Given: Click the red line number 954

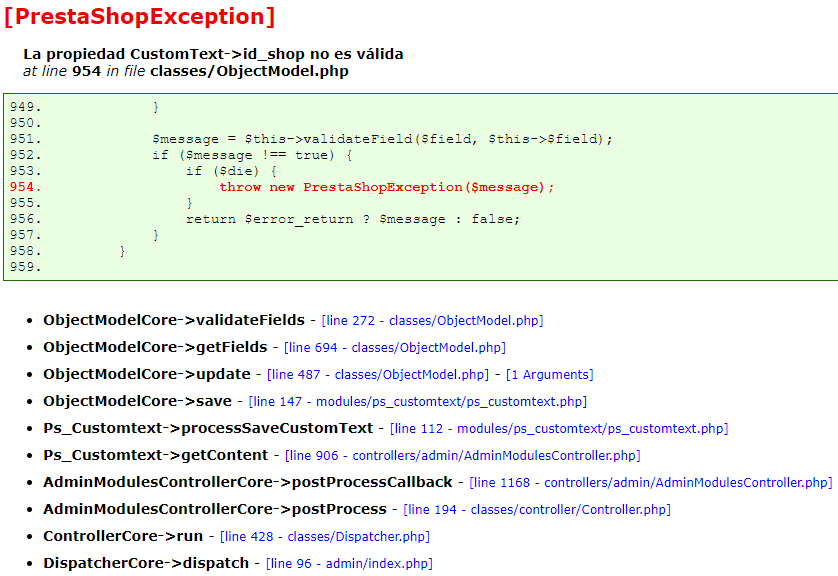Looking at the screenshot, I should (25, 187).
